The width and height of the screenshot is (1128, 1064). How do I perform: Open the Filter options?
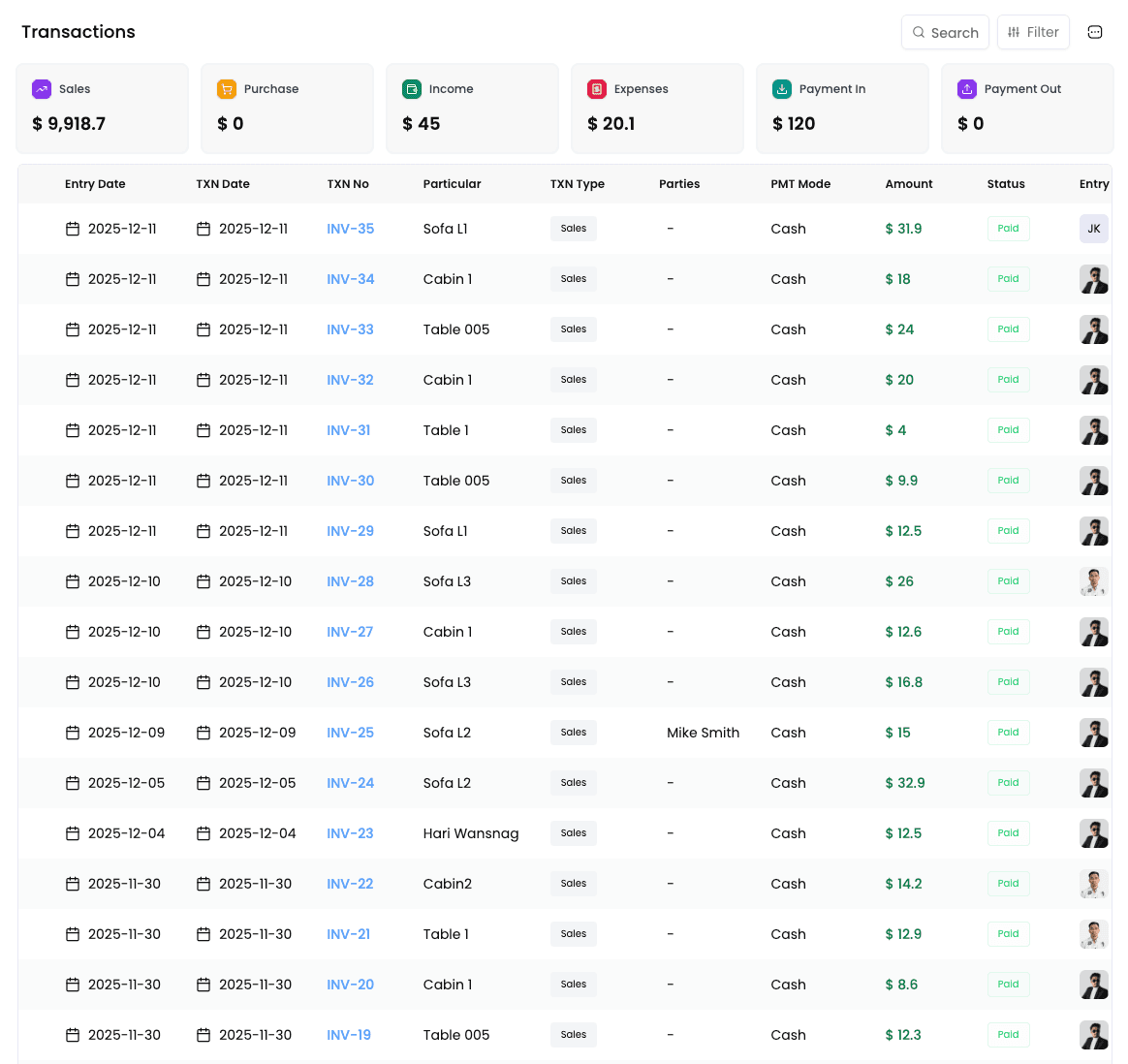[1033, 32]
